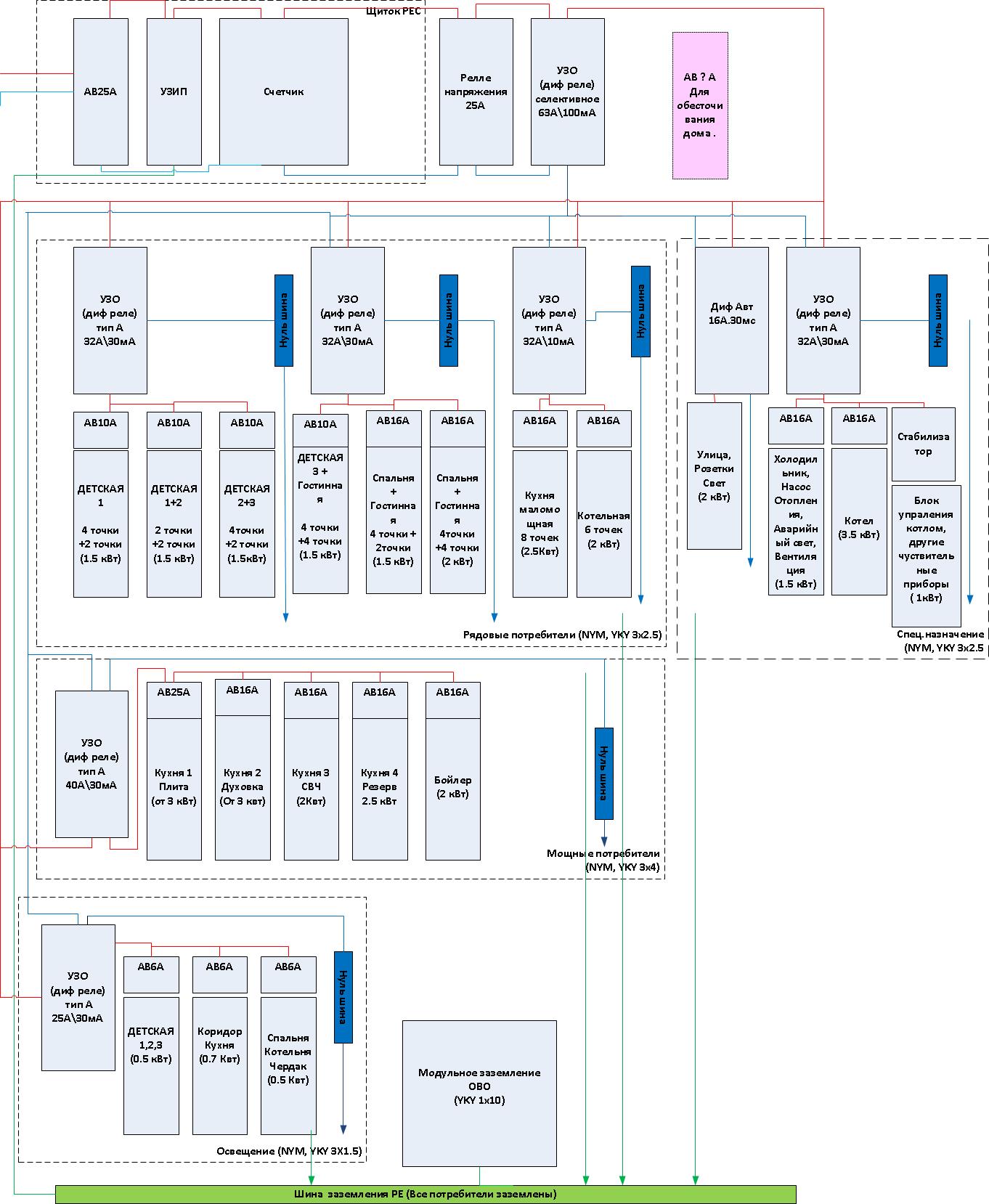Click the АВ25А breaker above Кухня 1 Плита
The image size is (989, 1204).
click(174, 700)
